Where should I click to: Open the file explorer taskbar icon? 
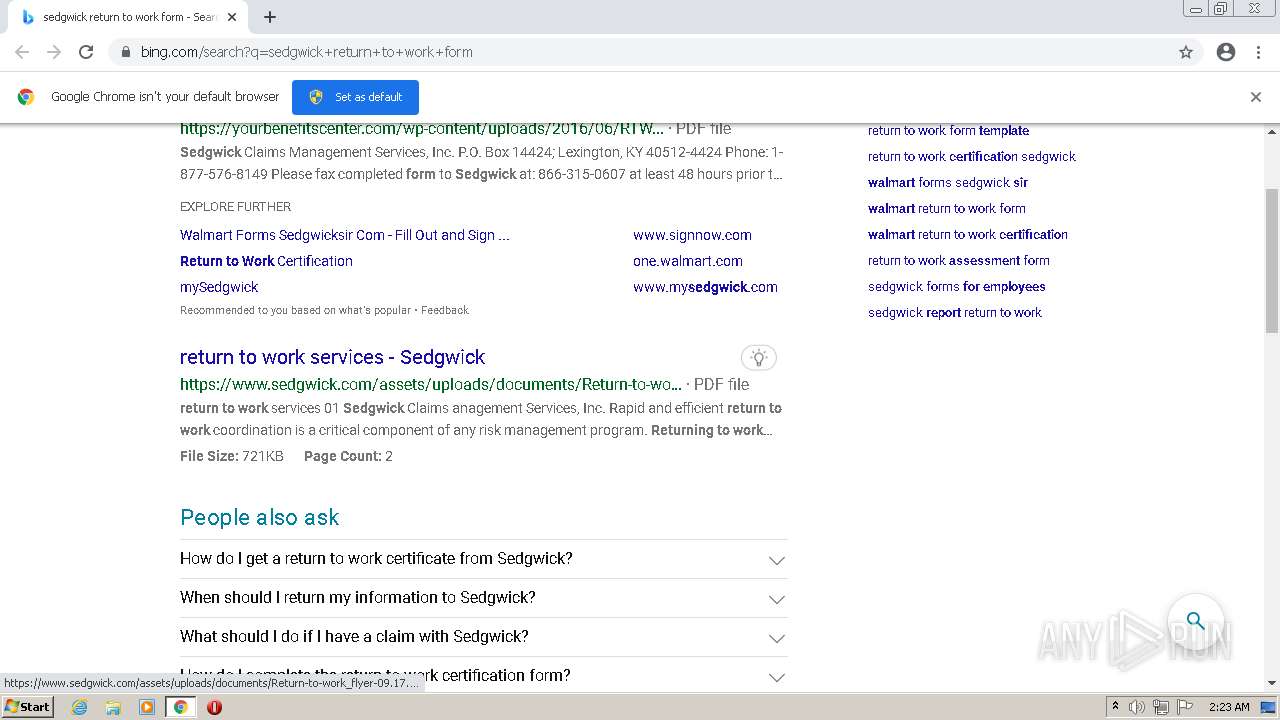pyautogui.click(x=113, y=707)
